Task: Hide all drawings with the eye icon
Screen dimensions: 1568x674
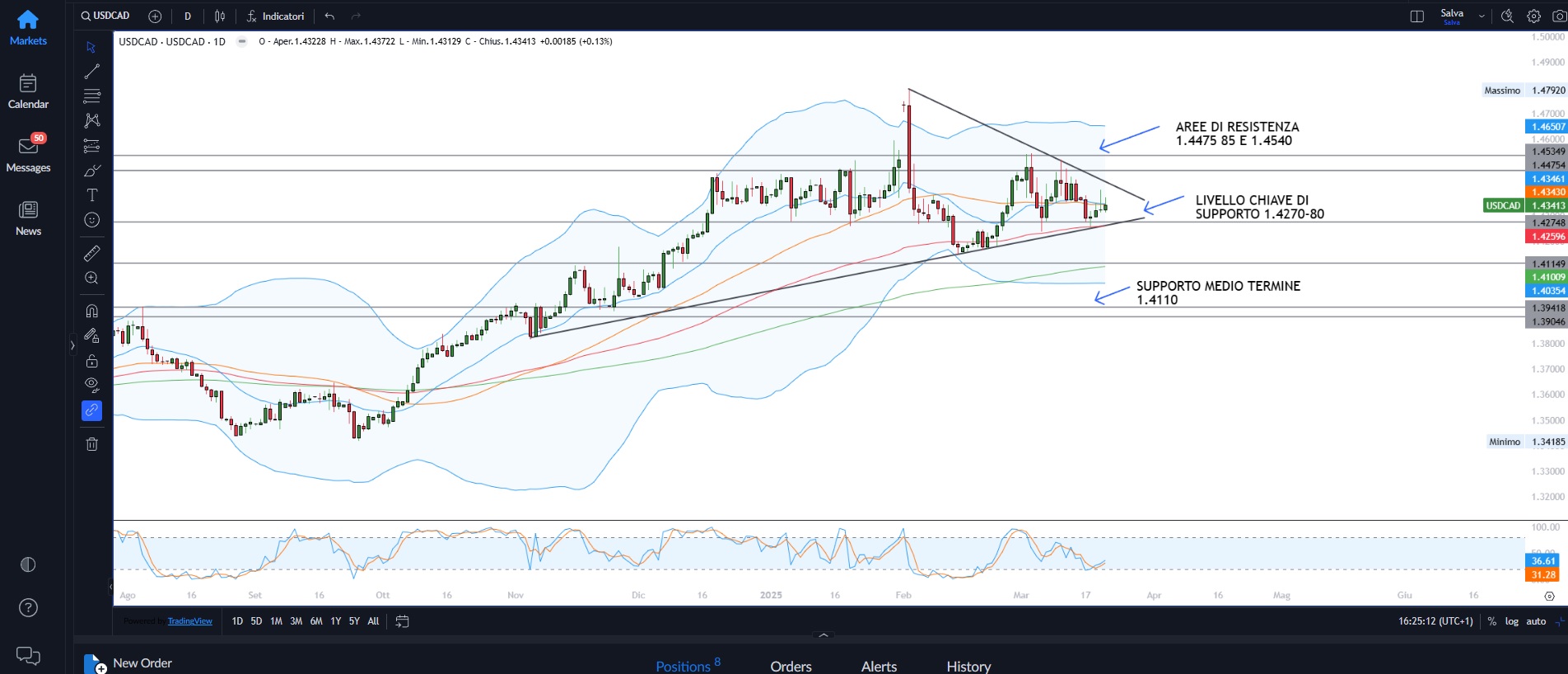Action: (91, 384)
